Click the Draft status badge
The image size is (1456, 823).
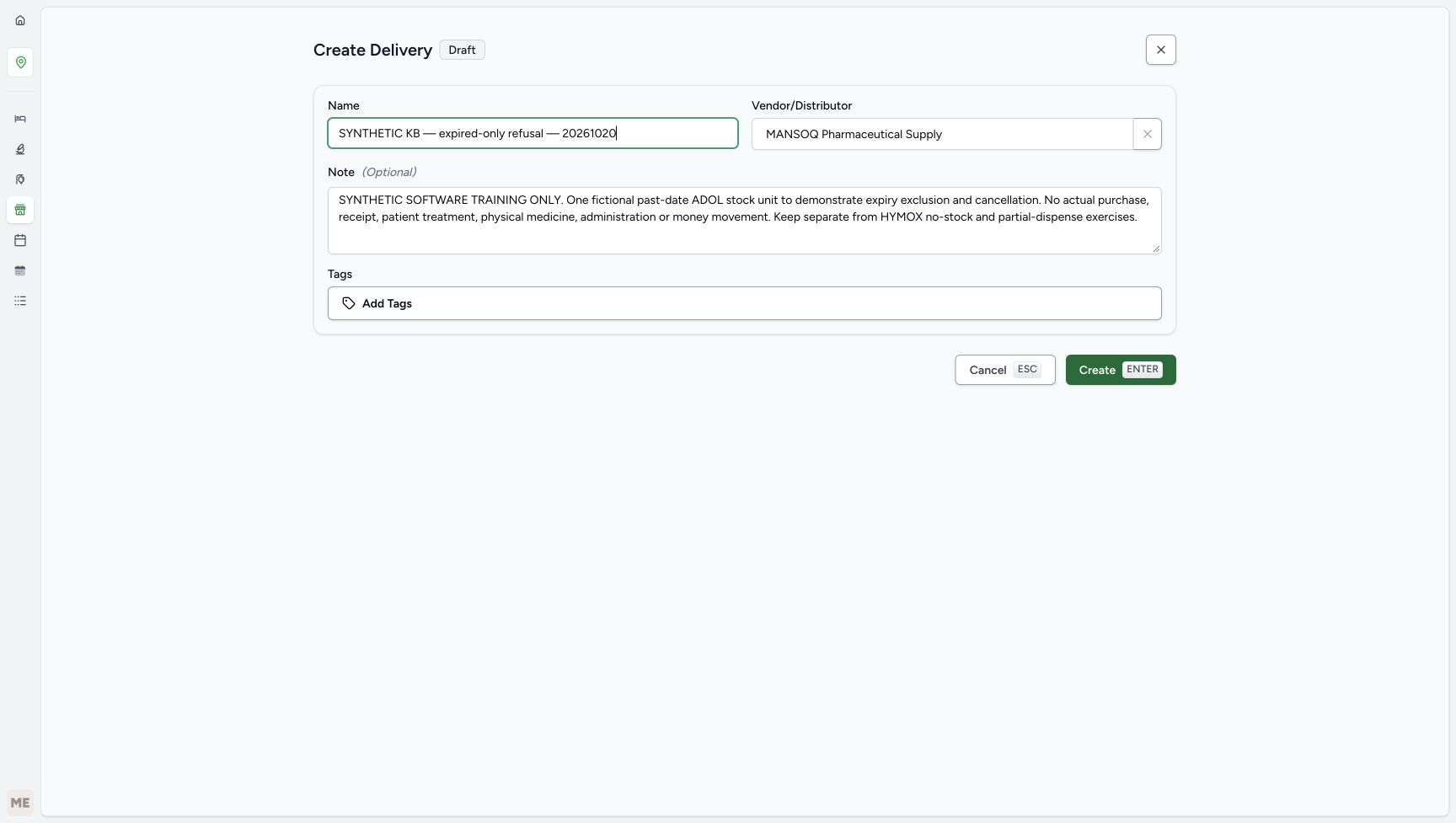click(x=462, y=50)
